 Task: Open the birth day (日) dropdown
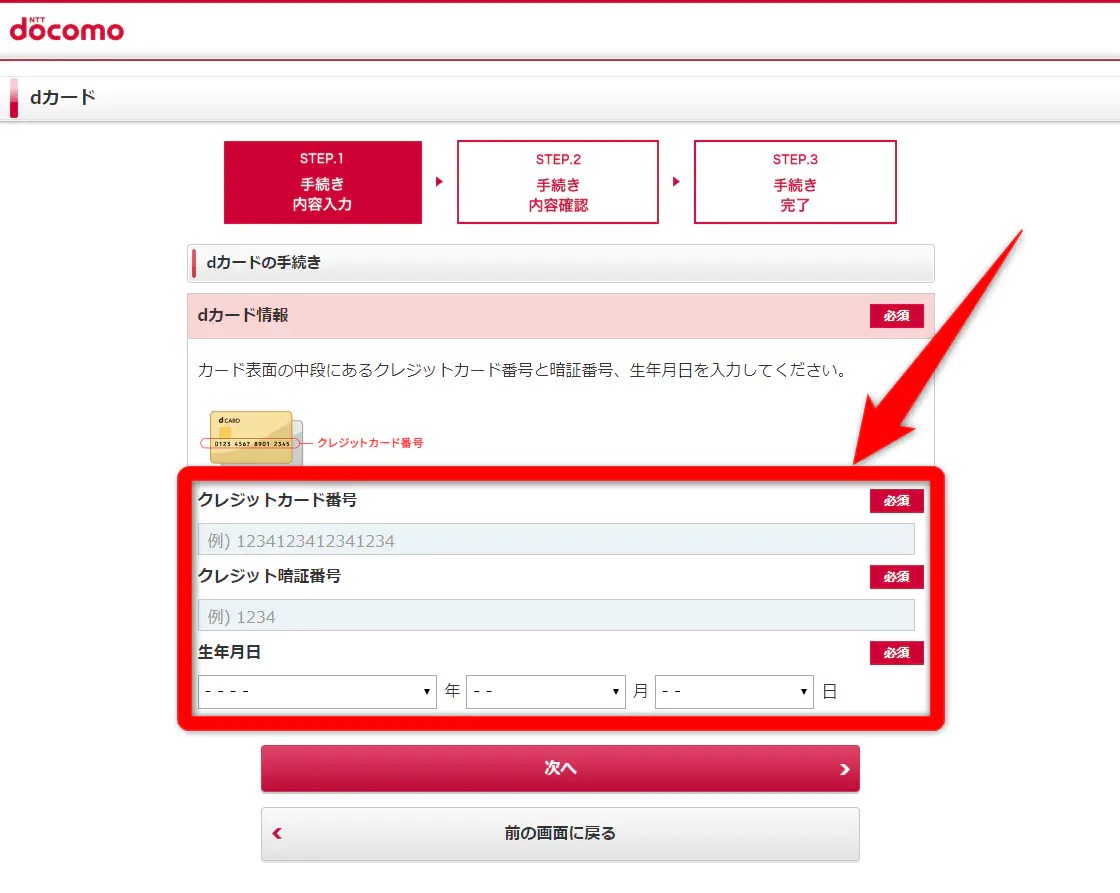click(734, 692)
